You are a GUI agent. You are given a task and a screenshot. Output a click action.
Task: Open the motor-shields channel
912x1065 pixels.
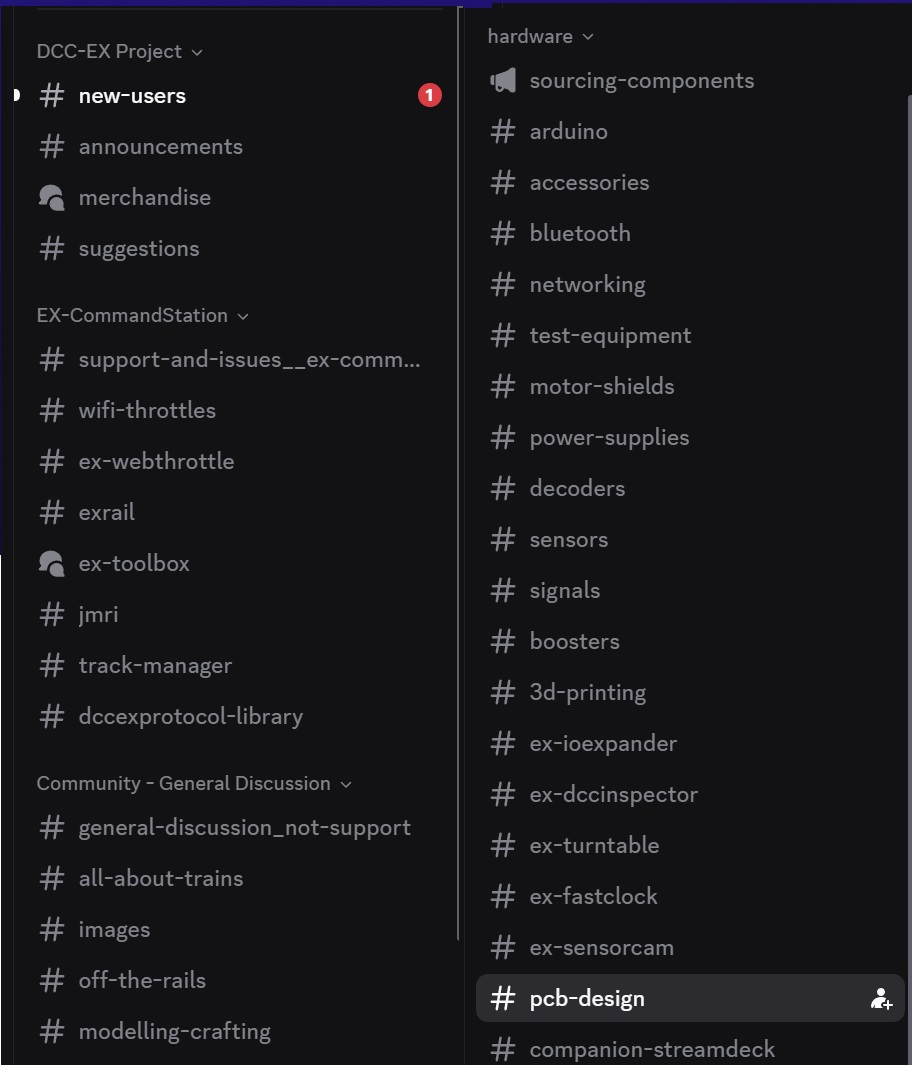602,386
